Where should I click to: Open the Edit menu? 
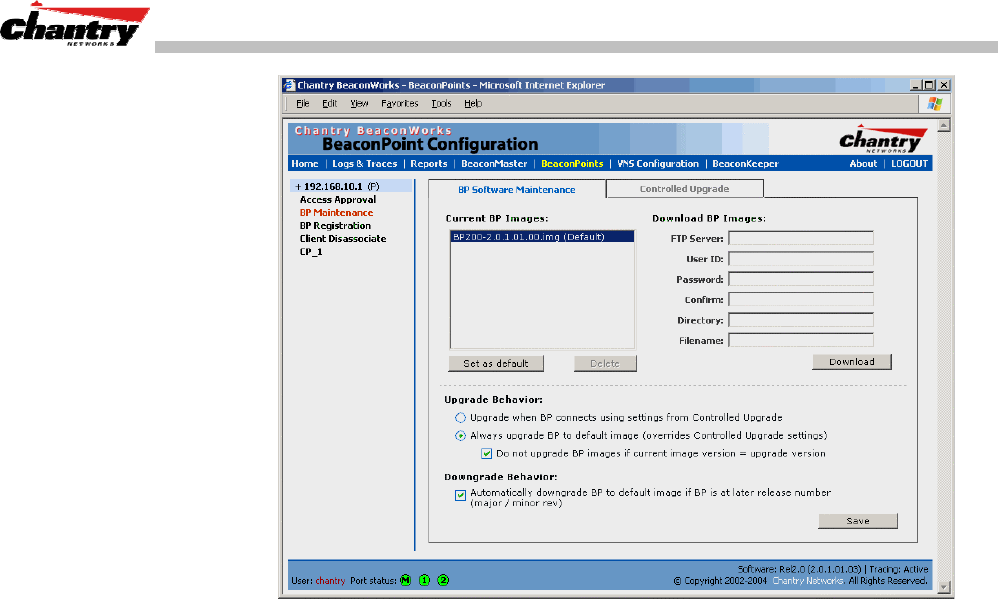pyautogui.click(x=329, y=103)
